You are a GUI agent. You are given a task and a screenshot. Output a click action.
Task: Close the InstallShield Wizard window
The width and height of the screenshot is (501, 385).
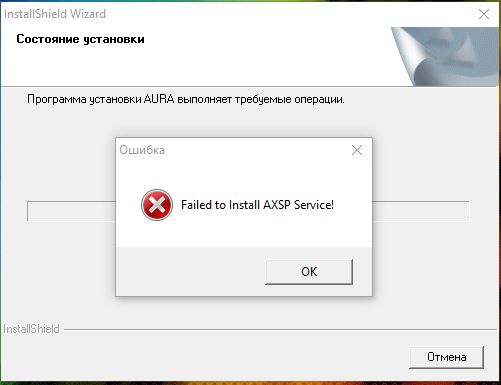click(484, 14)
